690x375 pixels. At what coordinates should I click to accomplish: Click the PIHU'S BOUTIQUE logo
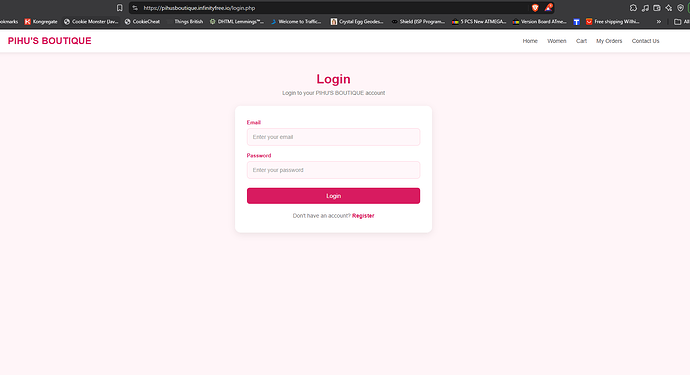click(x=50, y=41)
